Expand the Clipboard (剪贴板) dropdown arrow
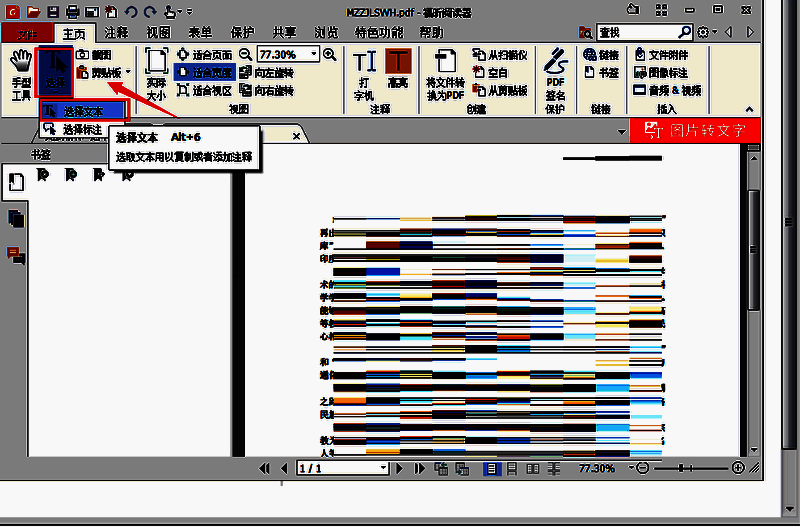The width and height of the screenshot is (800, 527). (x=128, y=72)
